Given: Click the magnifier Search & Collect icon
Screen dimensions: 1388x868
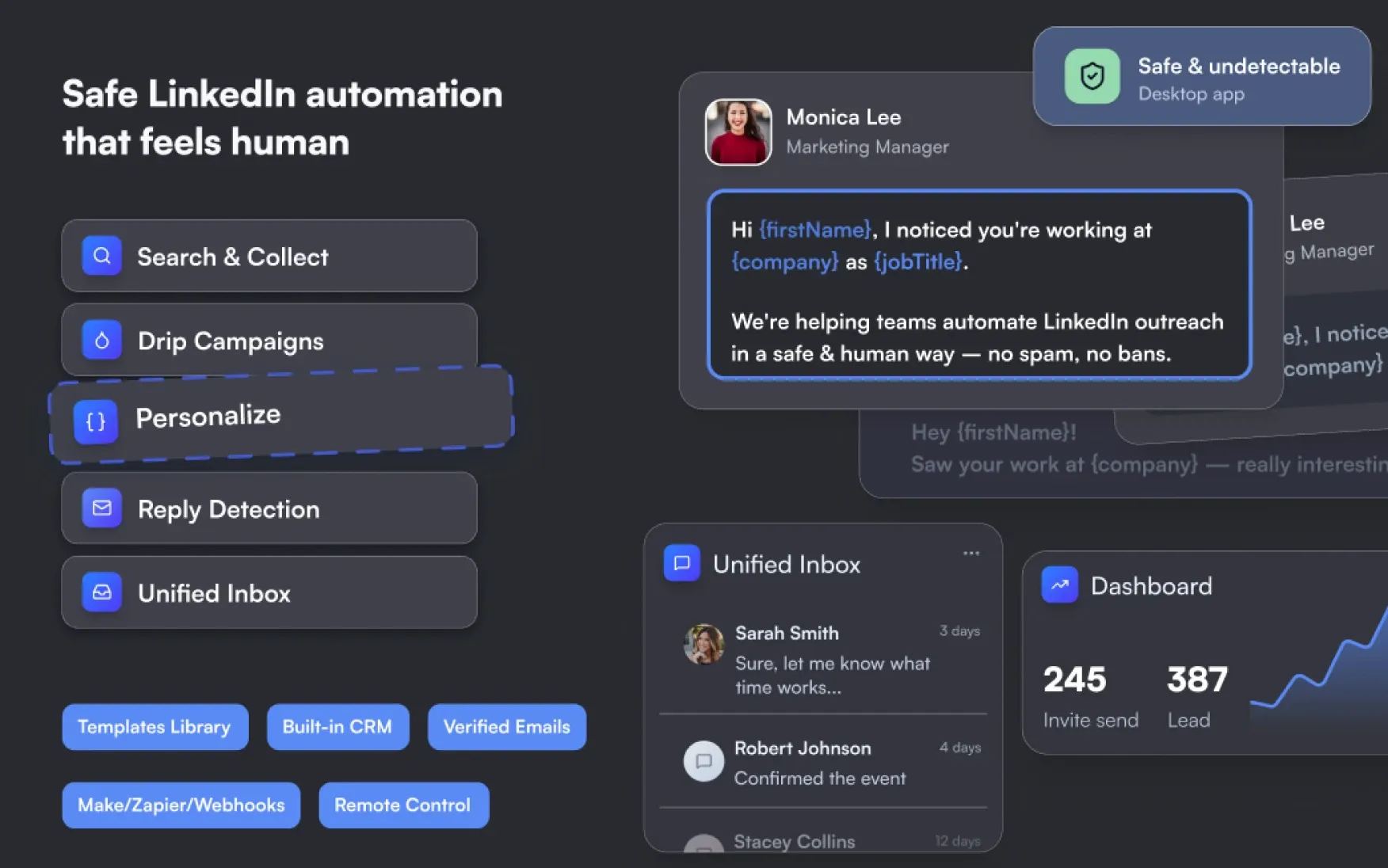Looking at the screenshot, I should [101, 256].
